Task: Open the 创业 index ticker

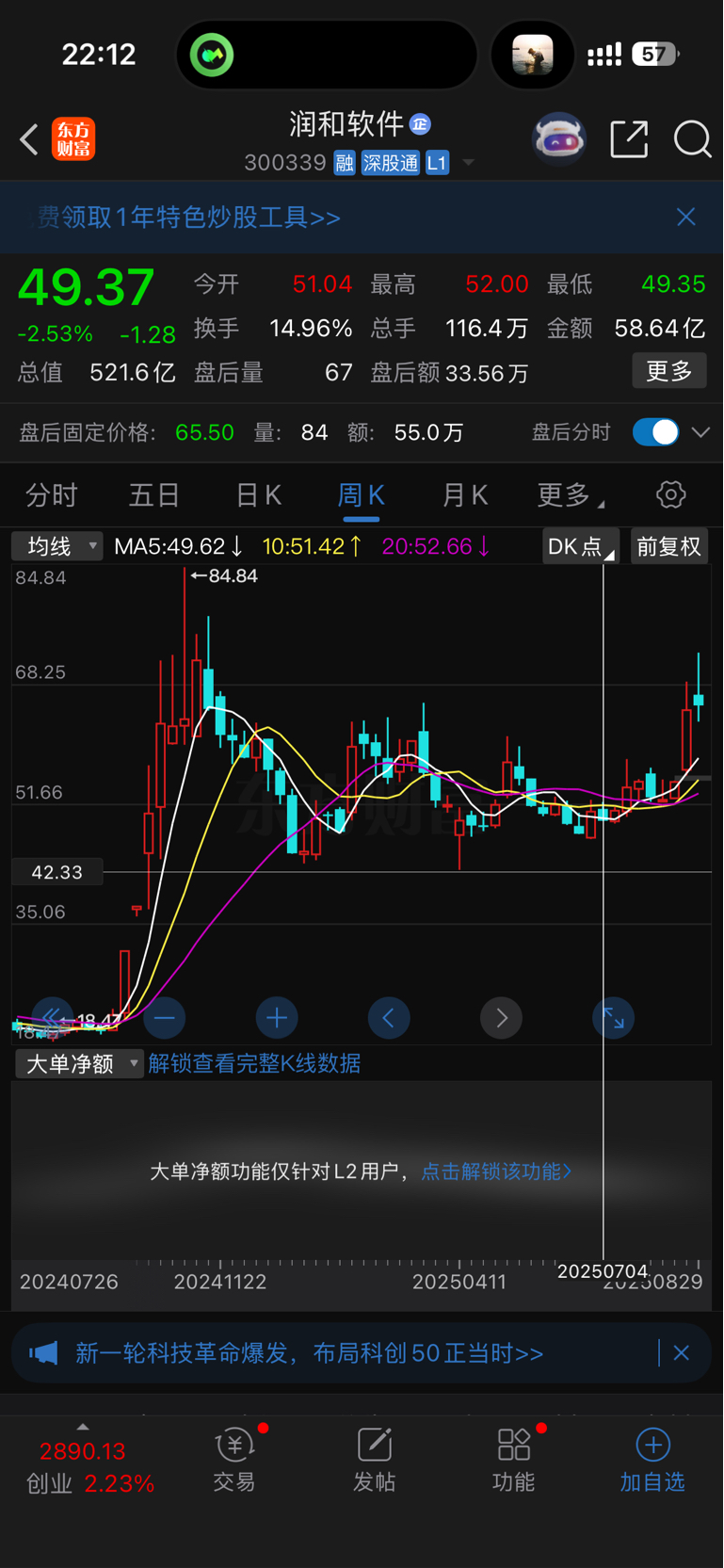Action: tap(90, 1467)
